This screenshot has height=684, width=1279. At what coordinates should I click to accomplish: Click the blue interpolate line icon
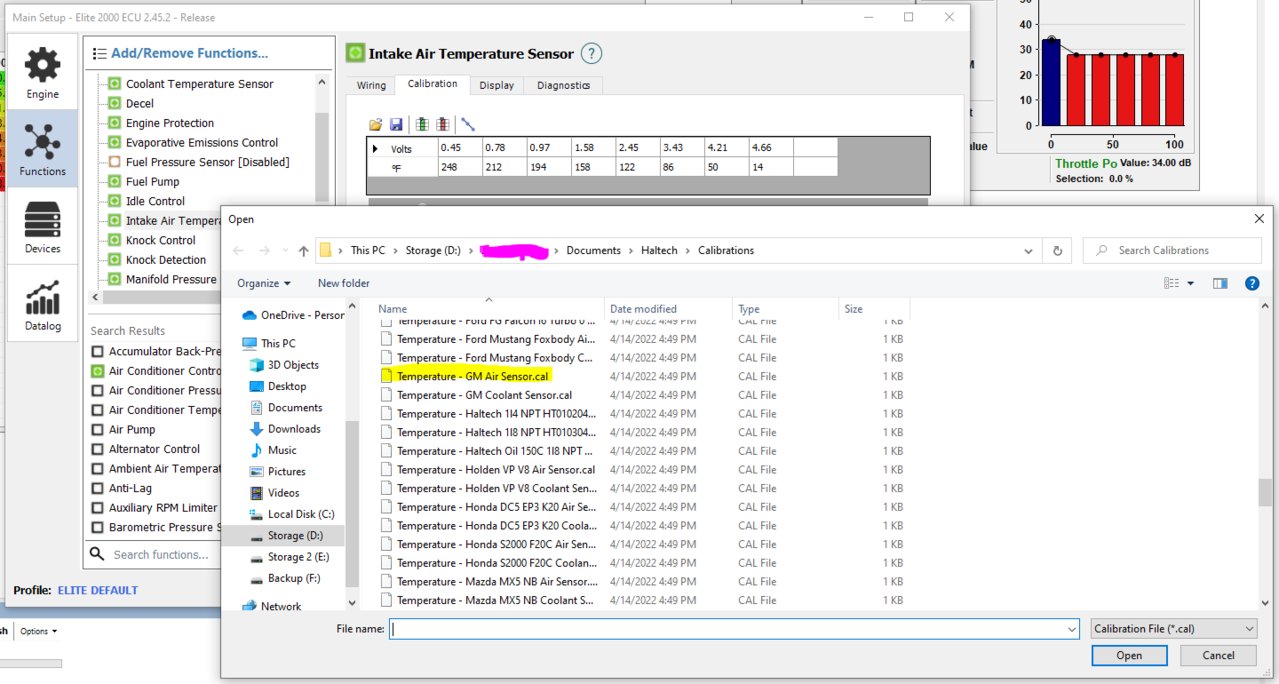[x=467, y=124]
